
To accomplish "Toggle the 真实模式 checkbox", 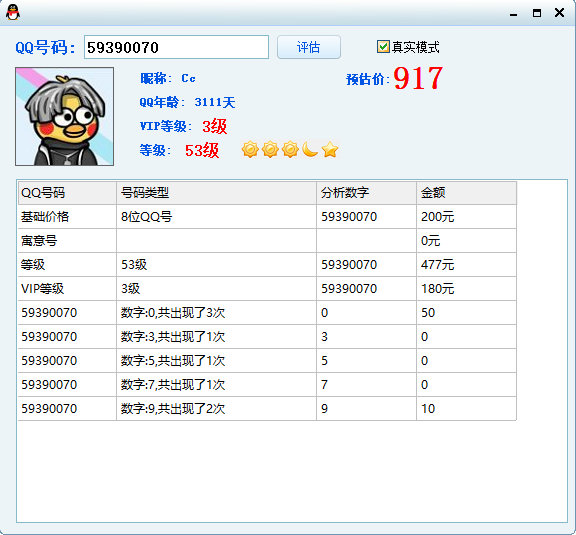I will (383, 47).
